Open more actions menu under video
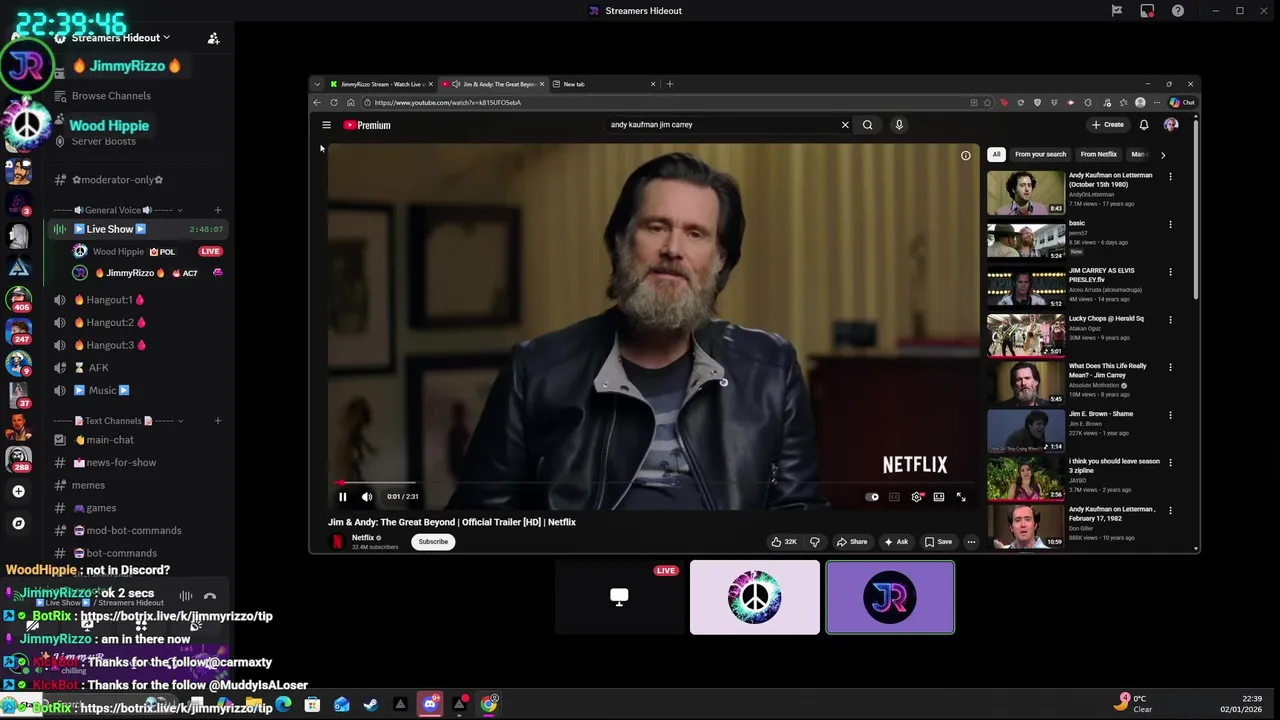 (x=971, y=542)
